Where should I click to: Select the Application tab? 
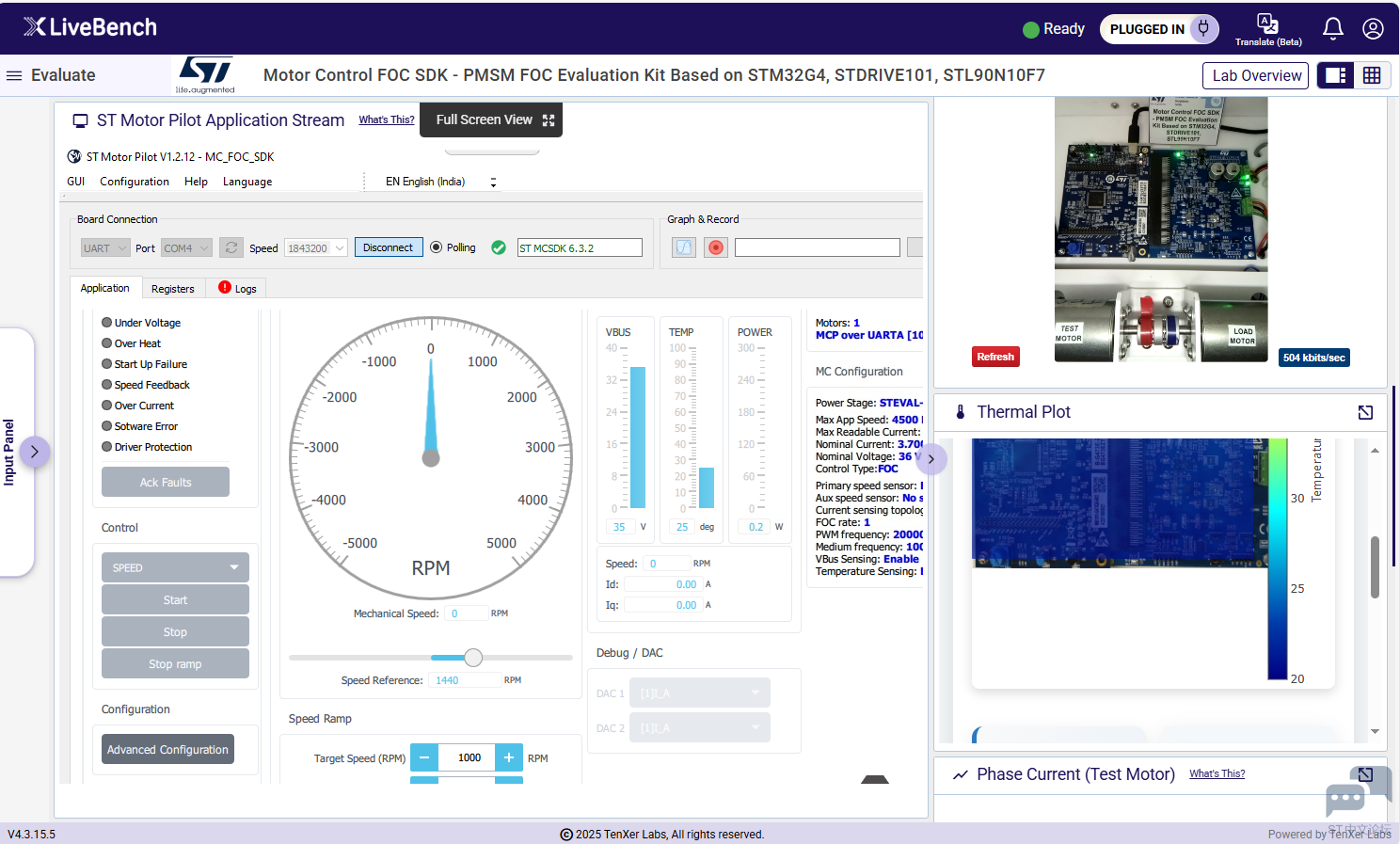click(x=105, y=288)
